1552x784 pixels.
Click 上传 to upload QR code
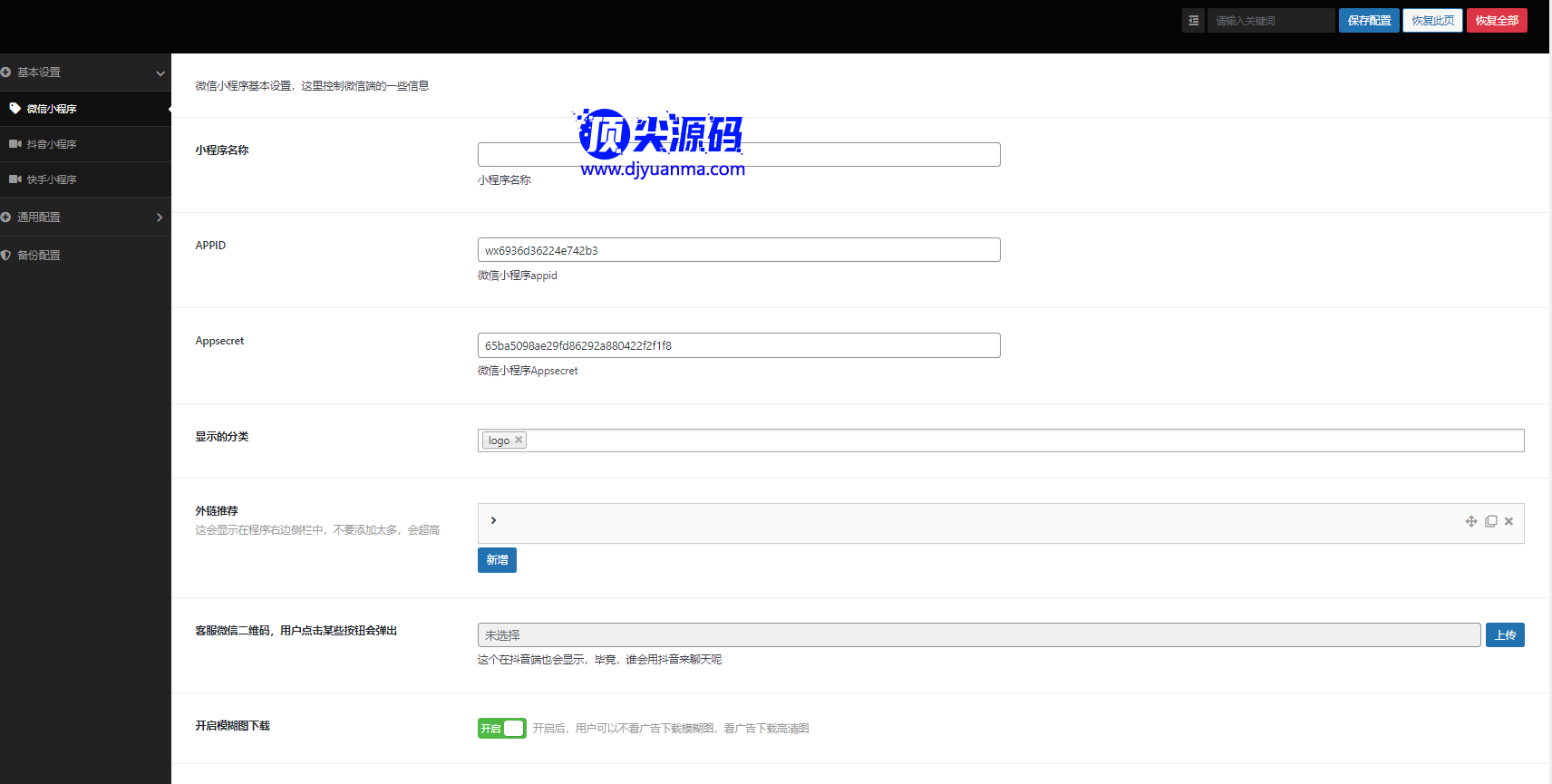click(1504, 635)
